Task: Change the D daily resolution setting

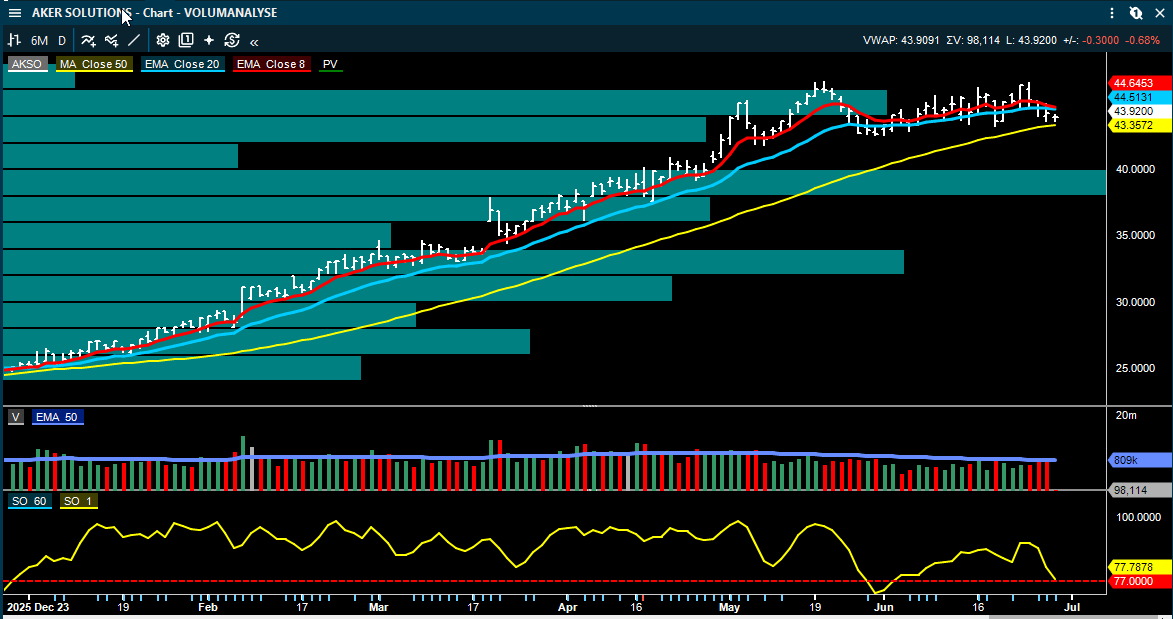Action: pyautogui.click(x=62, y=40)
